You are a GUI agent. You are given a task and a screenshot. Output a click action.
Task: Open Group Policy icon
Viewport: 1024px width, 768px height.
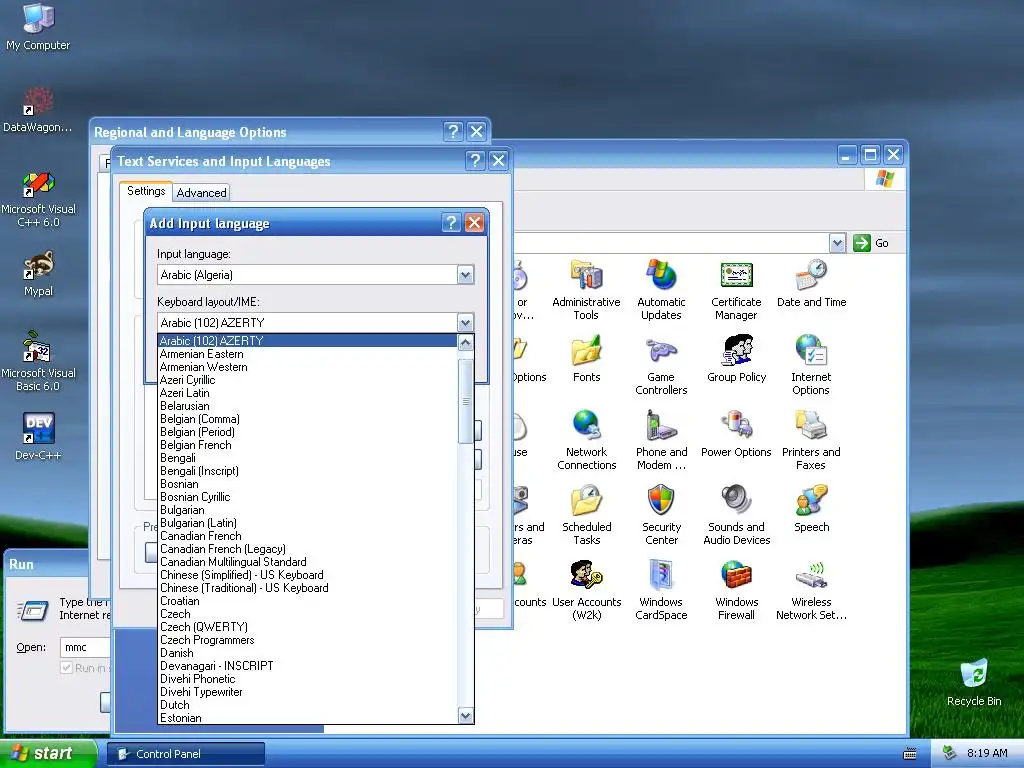(736, 359)
